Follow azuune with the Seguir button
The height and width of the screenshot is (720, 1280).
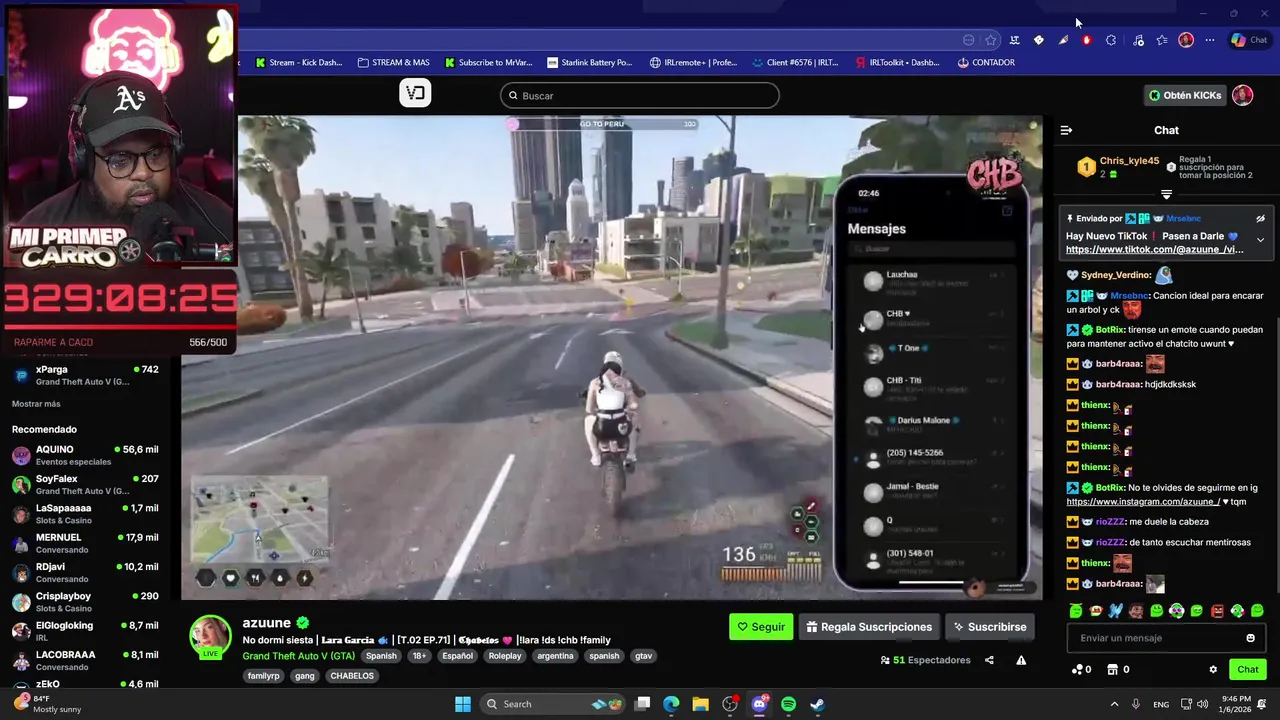761,627
